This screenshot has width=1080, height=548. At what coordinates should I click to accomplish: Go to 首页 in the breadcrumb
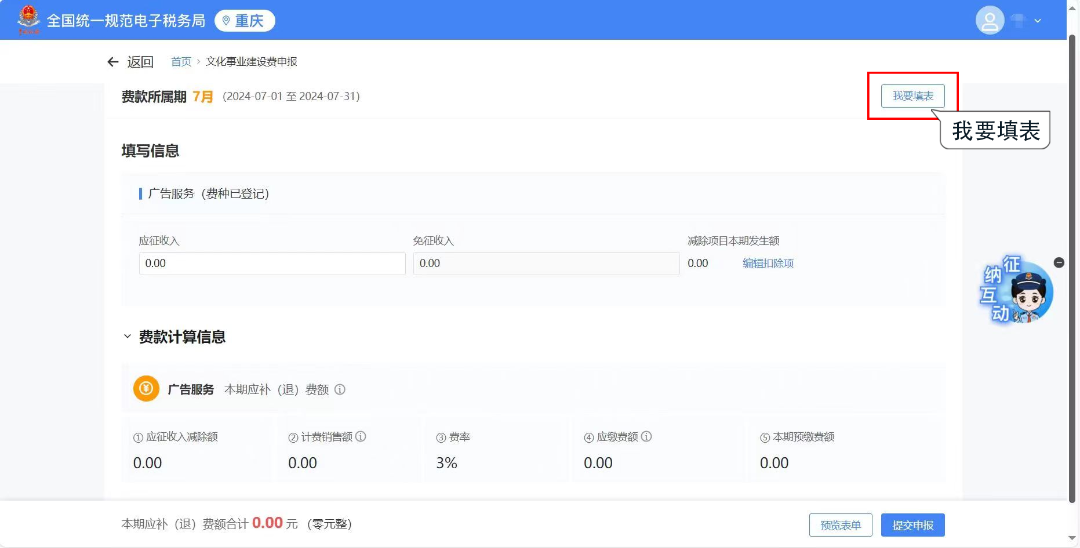pyautogui.click(x=181, y=62)
